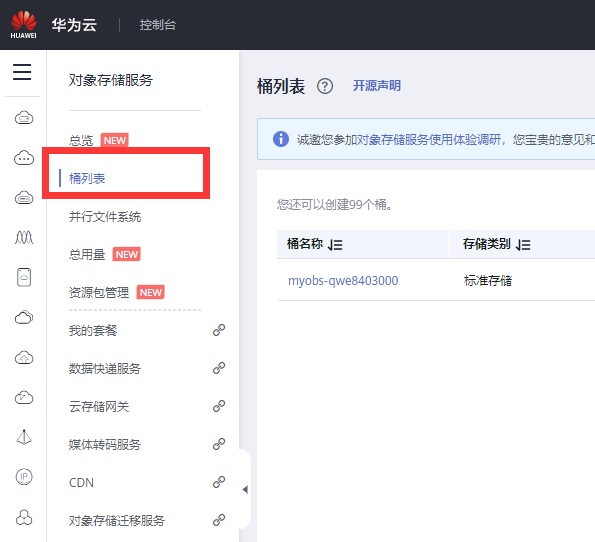The width and height of the screenshot is (595, 542).
Task: Open 我的套餐 in the navigation
Action: [93, 331]
